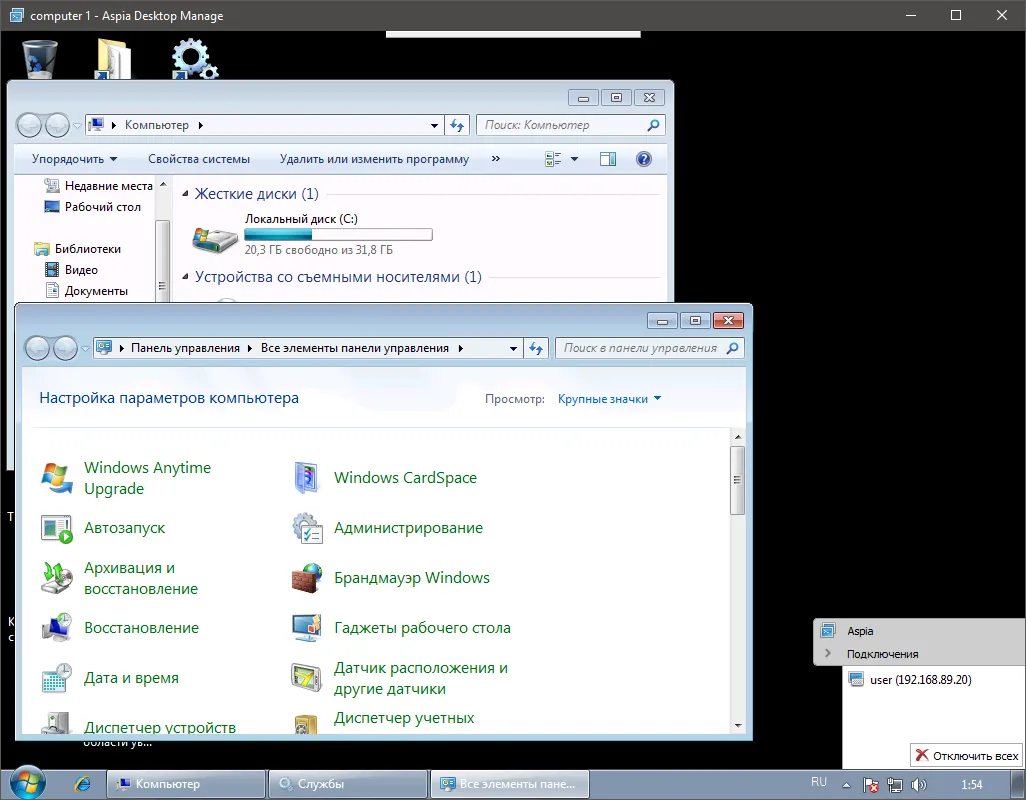This screenshot has height=800, width=1026.
Task: Click the disk C free-space usage bar
Action: (337, 233)
